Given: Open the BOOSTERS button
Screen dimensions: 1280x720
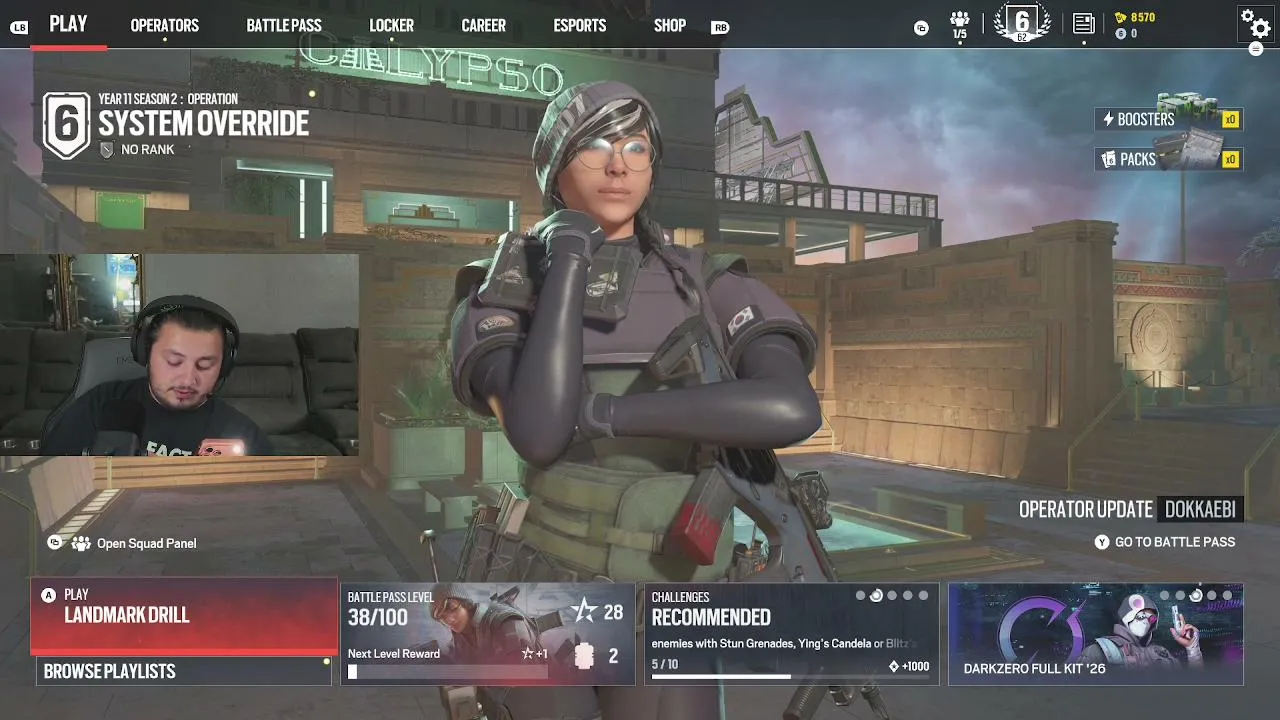Looking at the screenshot, I should point(1168,120).
